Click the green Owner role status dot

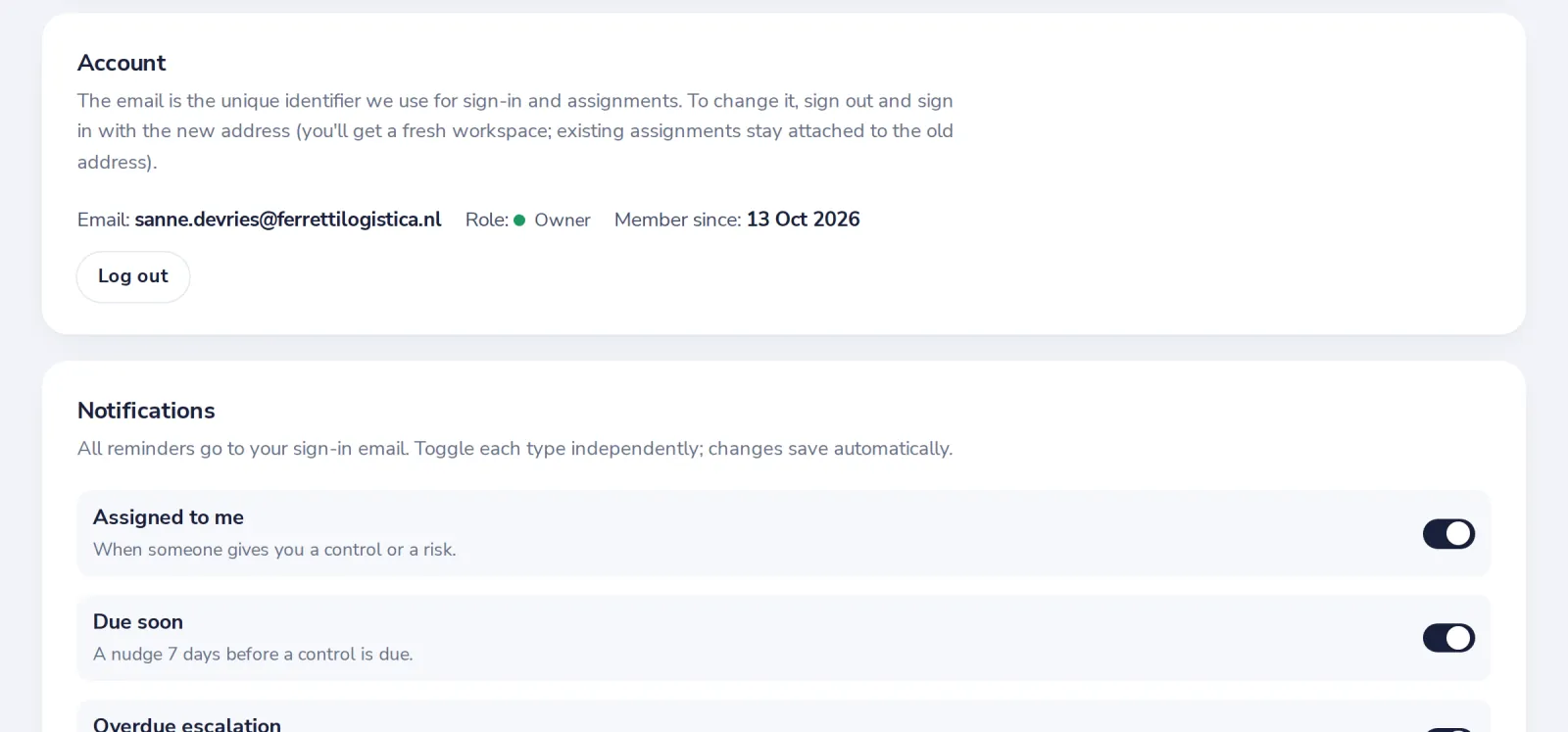coord(519,220)
